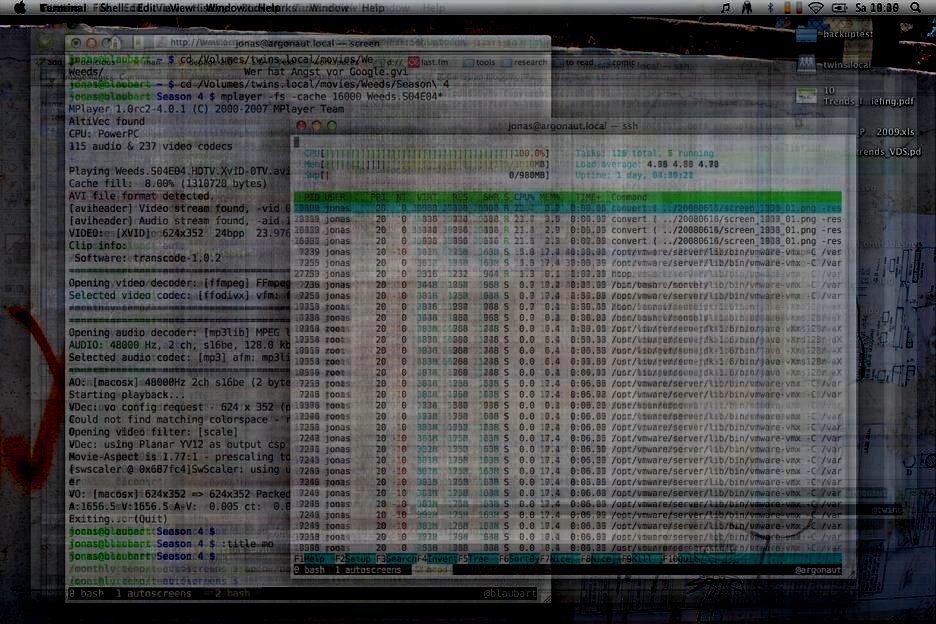The height and width of the screenshot is (624, 936).
Task: Click the @blaubart hostname in the screen window
Action: point(509,594)
